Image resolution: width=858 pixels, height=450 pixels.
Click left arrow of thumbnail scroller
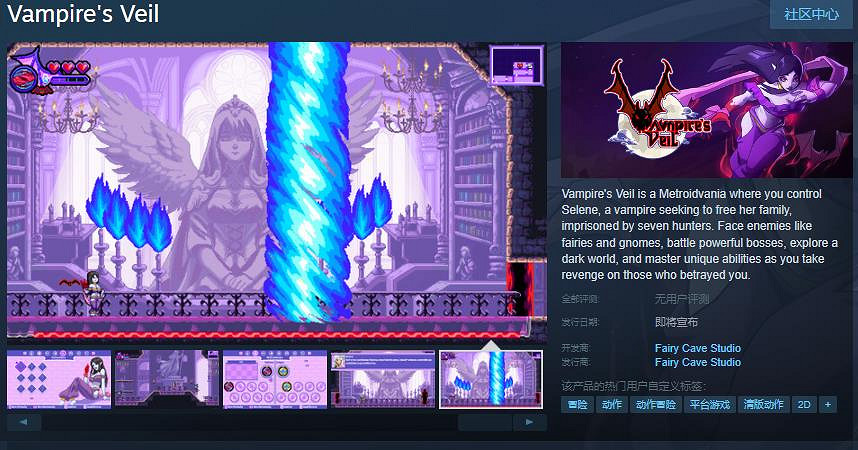tap(24, 422)
